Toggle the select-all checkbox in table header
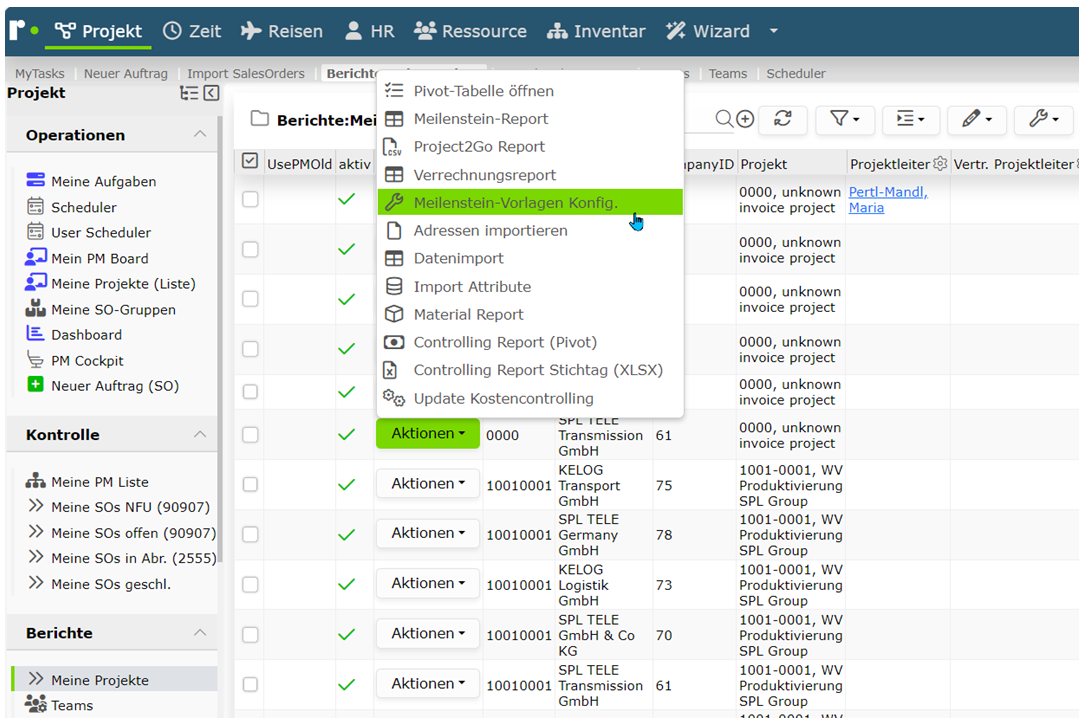 [x=250, y=162]
